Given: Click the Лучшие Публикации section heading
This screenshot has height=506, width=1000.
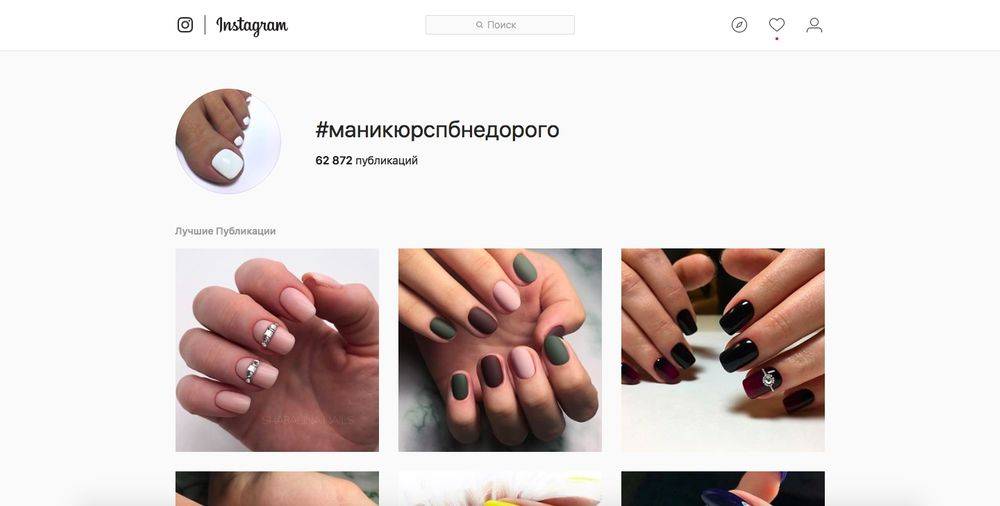Looking at the screenshot, I should coord(225,231).
